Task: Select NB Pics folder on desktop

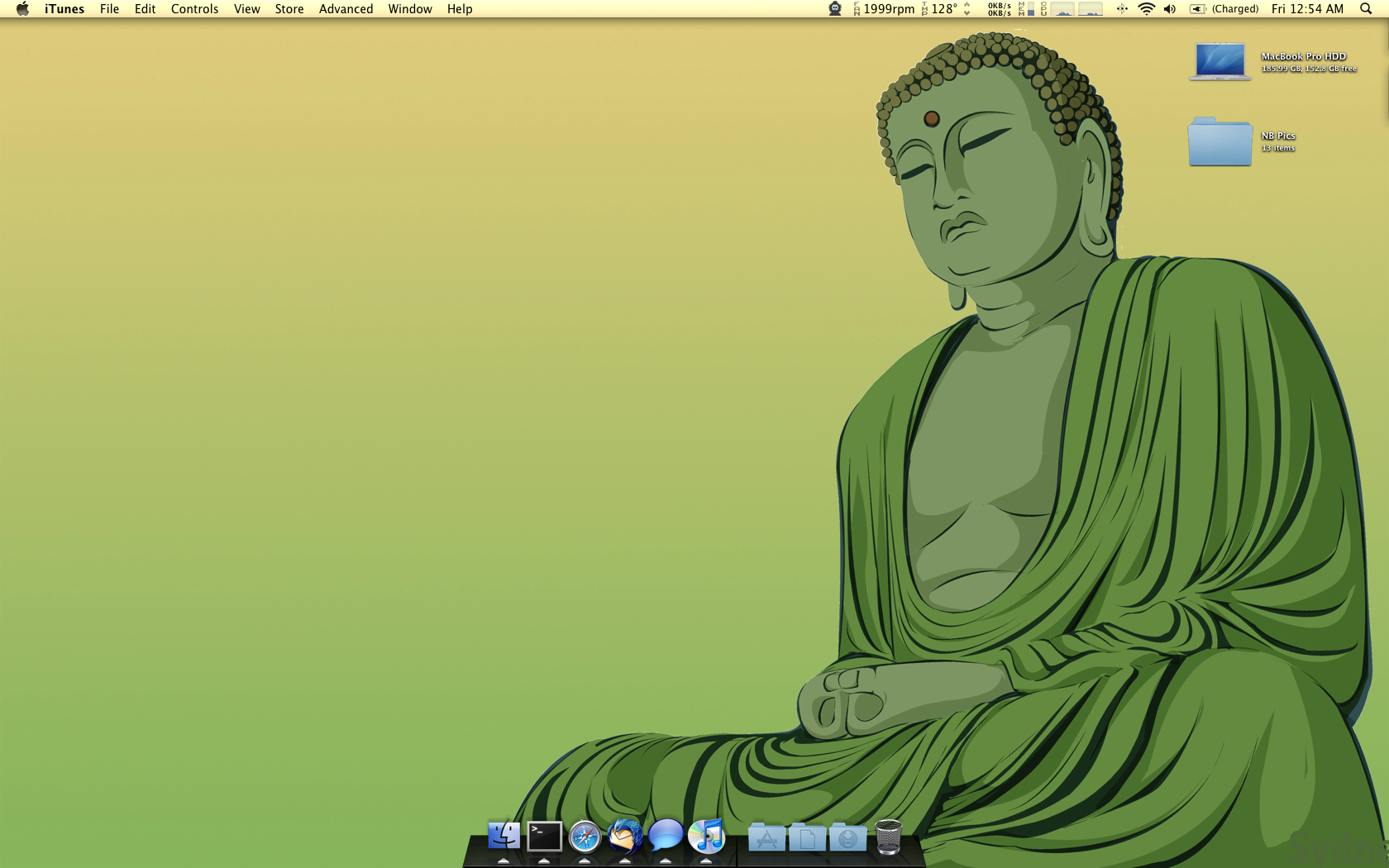Action: (1220, 141)
